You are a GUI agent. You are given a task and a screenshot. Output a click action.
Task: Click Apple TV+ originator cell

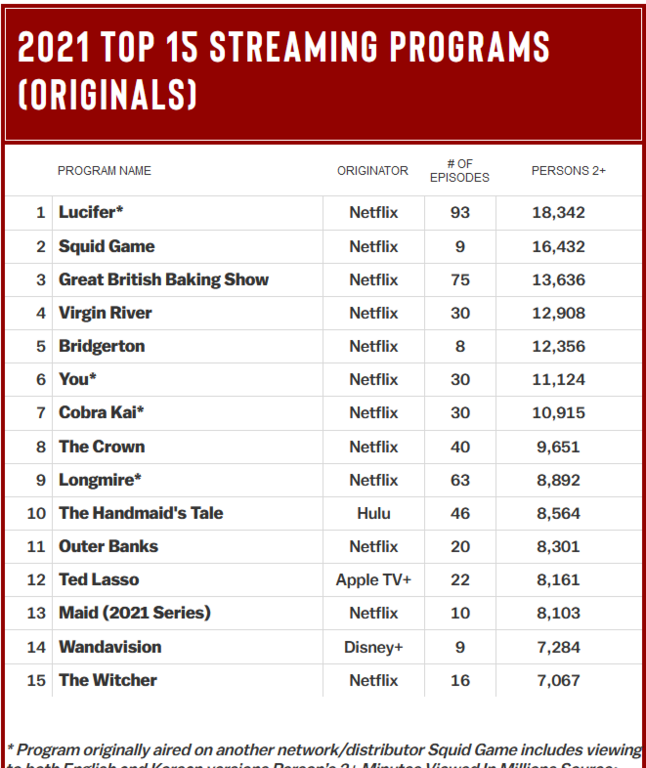tap(373, 580)
